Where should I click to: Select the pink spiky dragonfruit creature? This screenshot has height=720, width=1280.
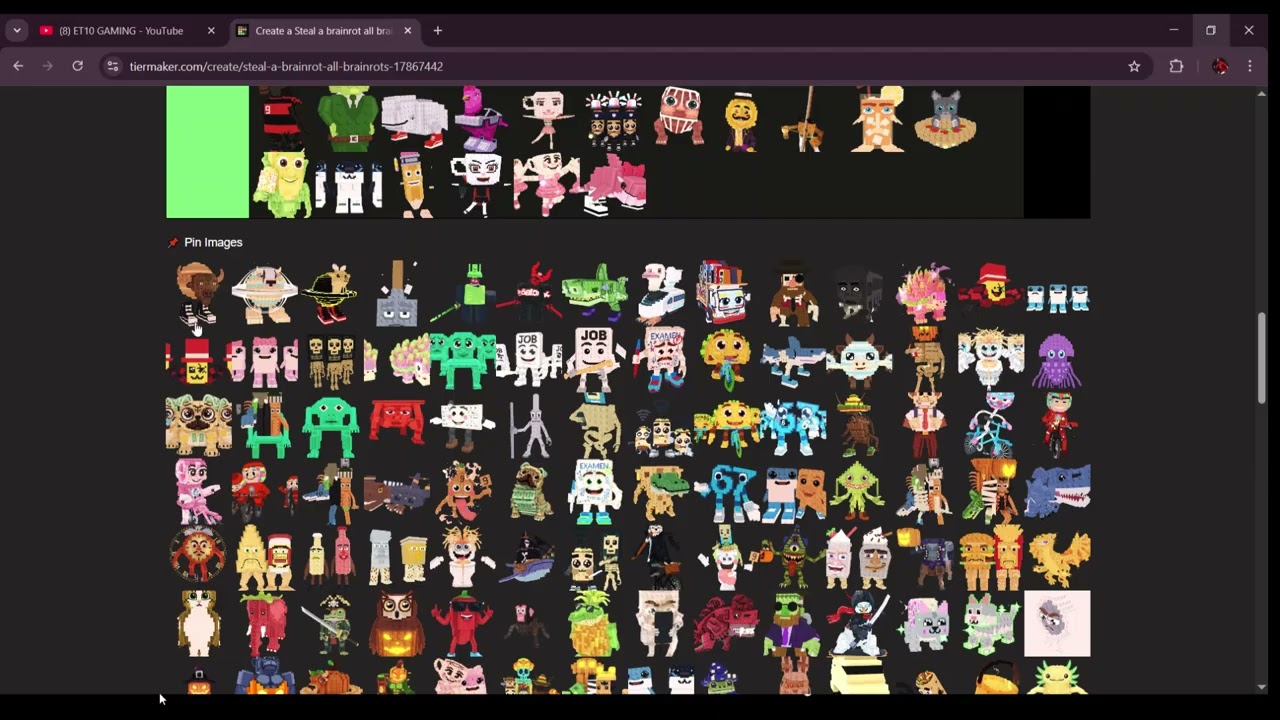point(923,293)
